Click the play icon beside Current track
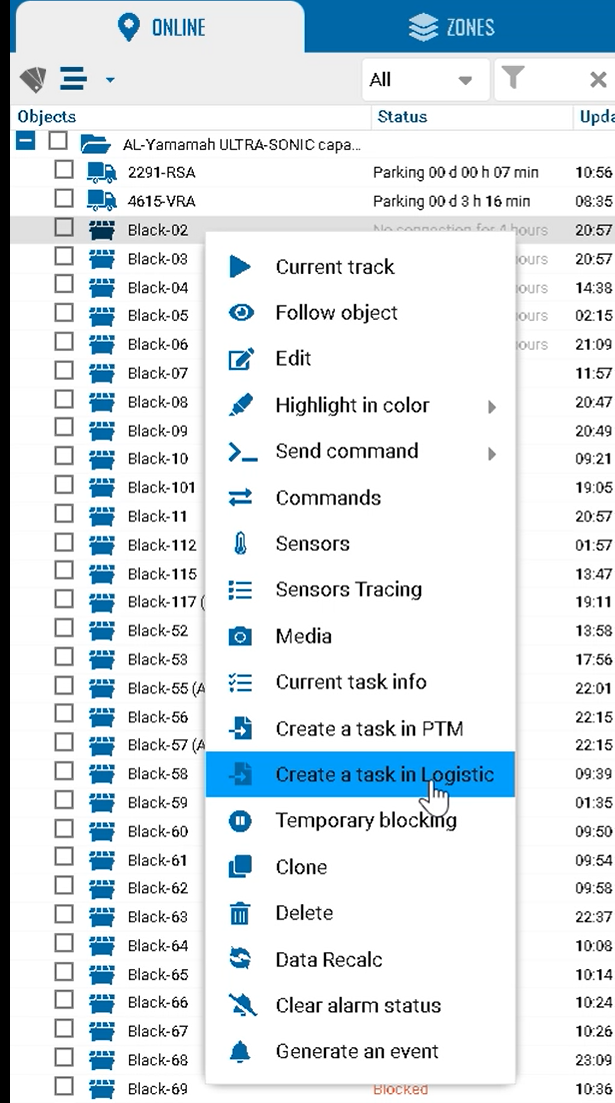 tap(240, 267)
